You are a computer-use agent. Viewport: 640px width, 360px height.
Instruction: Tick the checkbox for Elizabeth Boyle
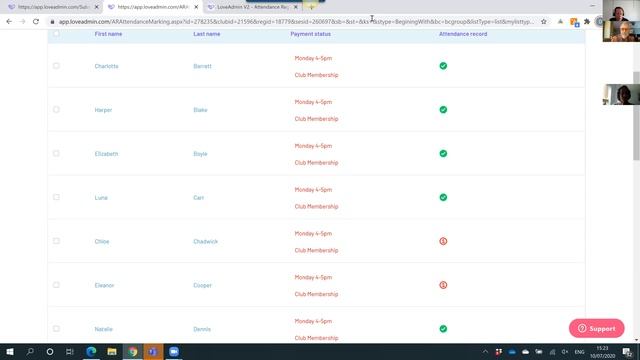click(56, 153)
